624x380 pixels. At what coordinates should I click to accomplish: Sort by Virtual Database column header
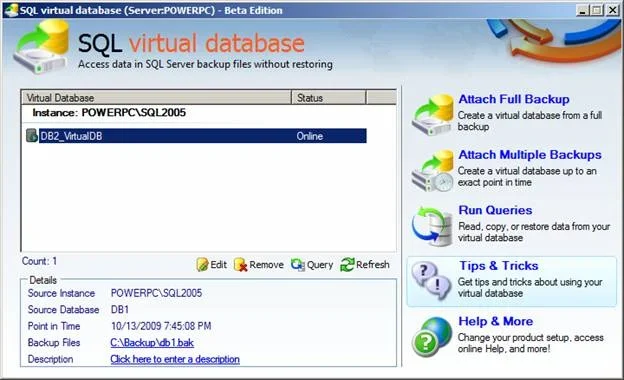click(x=156, y=97)
